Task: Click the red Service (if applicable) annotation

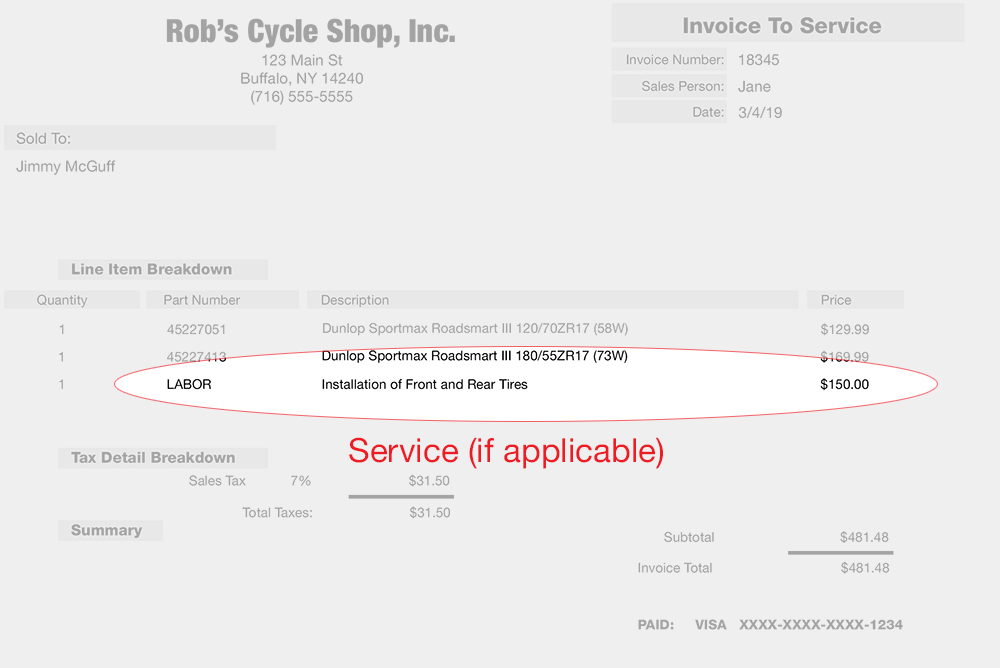Action: pyautogui.click(x=506, y=451)
